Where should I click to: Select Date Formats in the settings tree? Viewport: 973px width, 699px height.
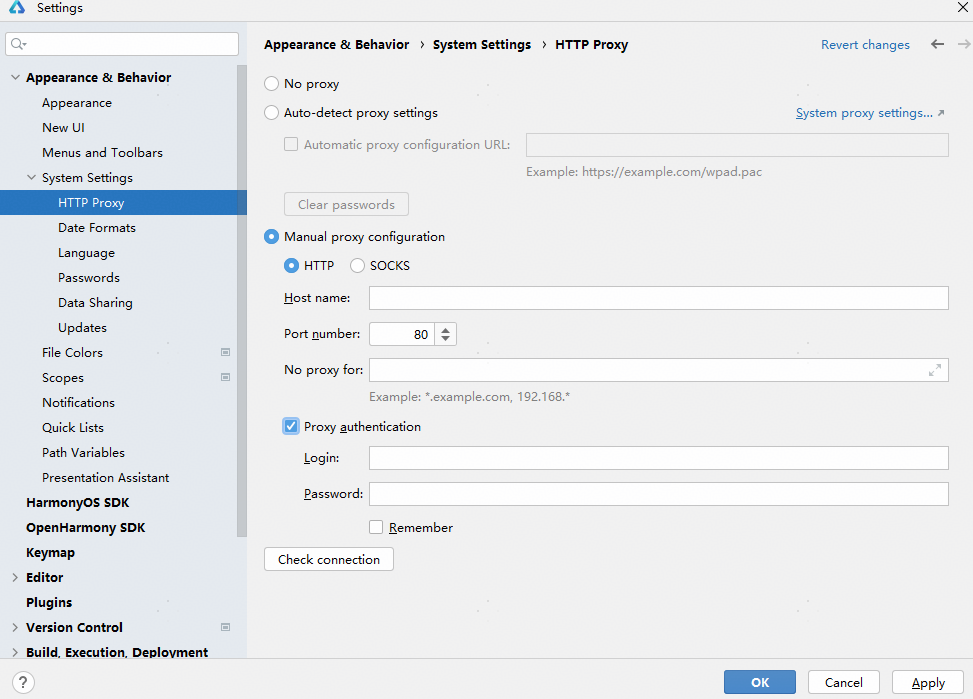pyautogui.click(x=96, y=227)
